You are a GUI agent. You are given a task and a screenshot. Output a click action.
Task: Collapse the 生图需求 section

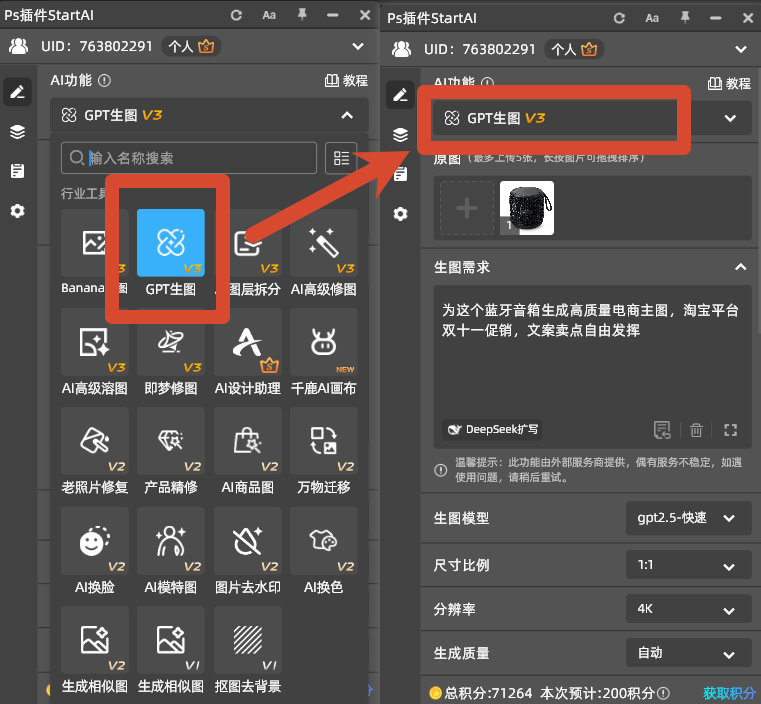pyautogui.click(x=741, y=267)
